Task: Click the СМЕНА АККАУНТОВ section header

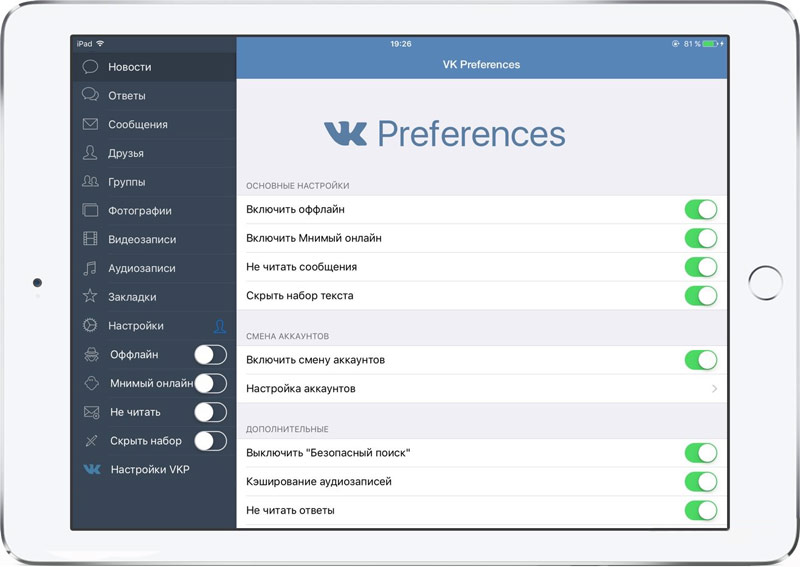Action: [x=287, y=336]
